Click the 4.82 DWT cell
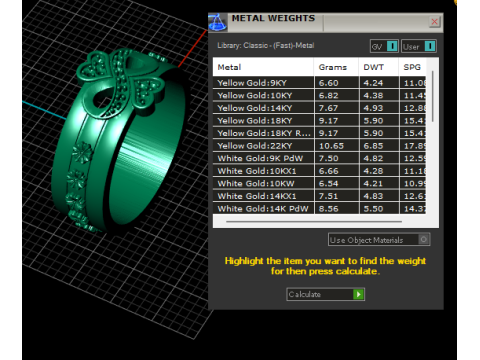The image size is (480, 360). [x=379, y=158]
